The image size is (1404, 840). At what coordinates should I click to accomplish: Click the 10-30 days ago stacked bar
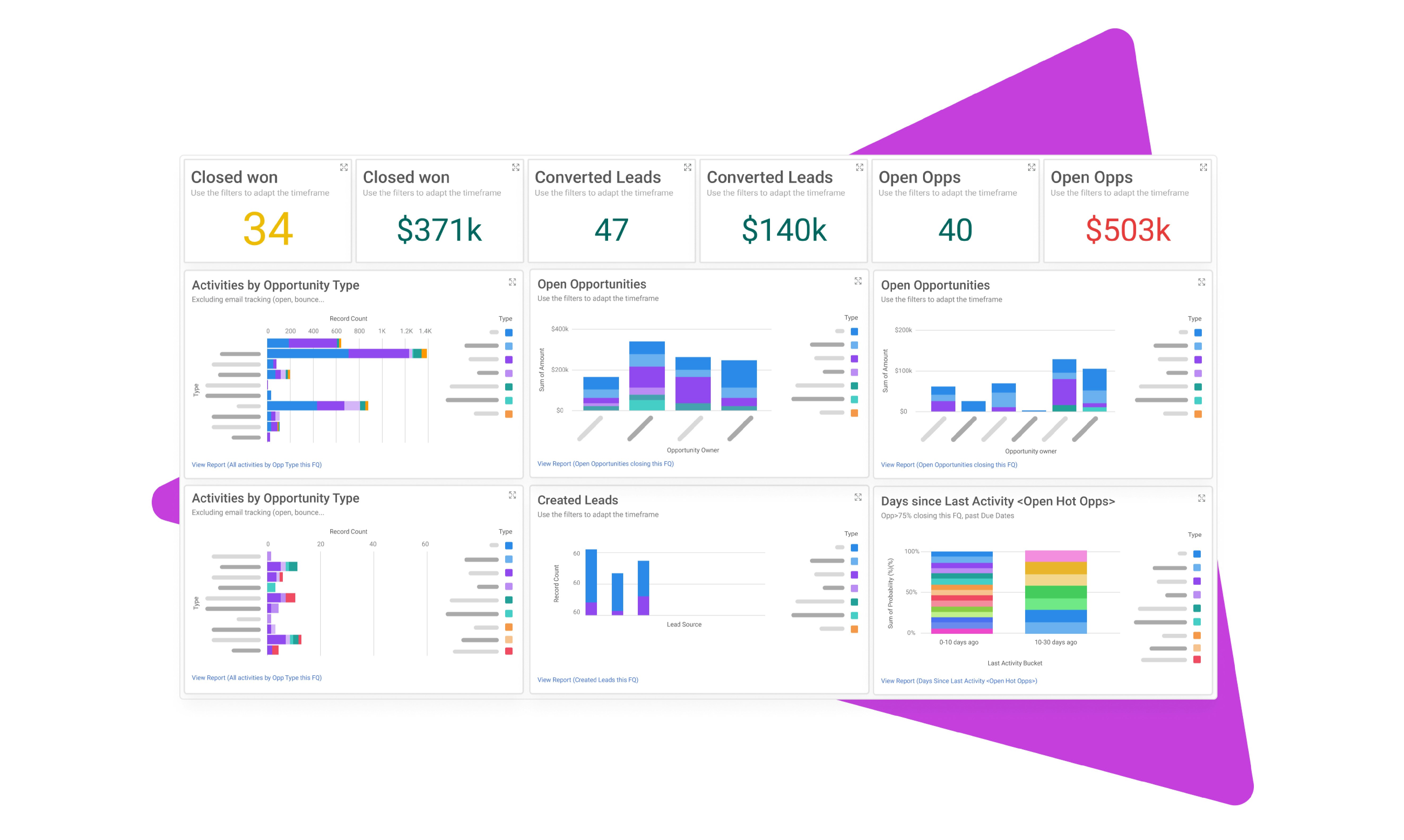tap(1055, 591)
